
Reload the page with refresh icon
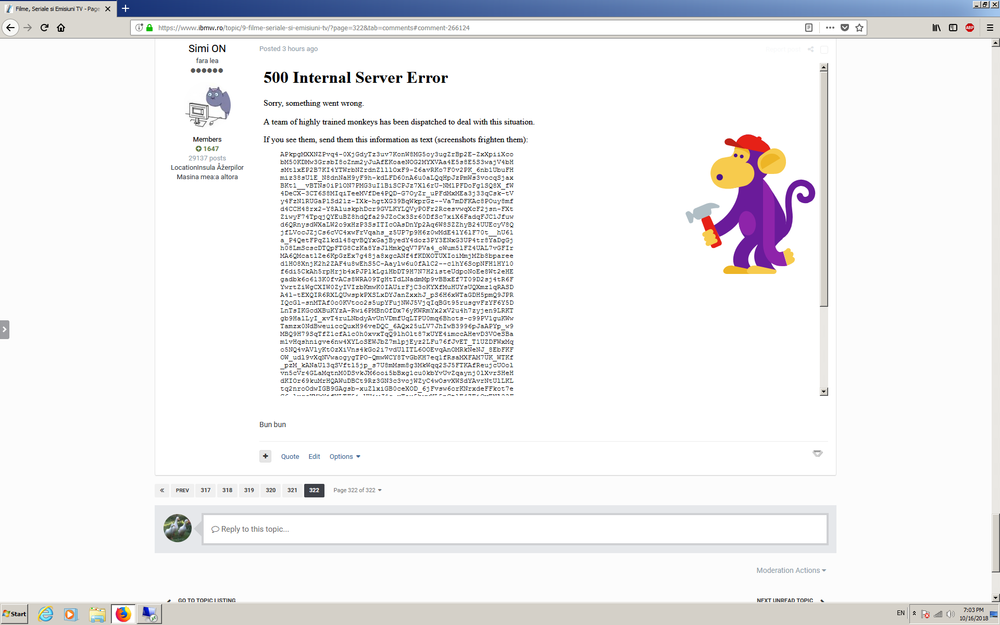click(44, 27)
